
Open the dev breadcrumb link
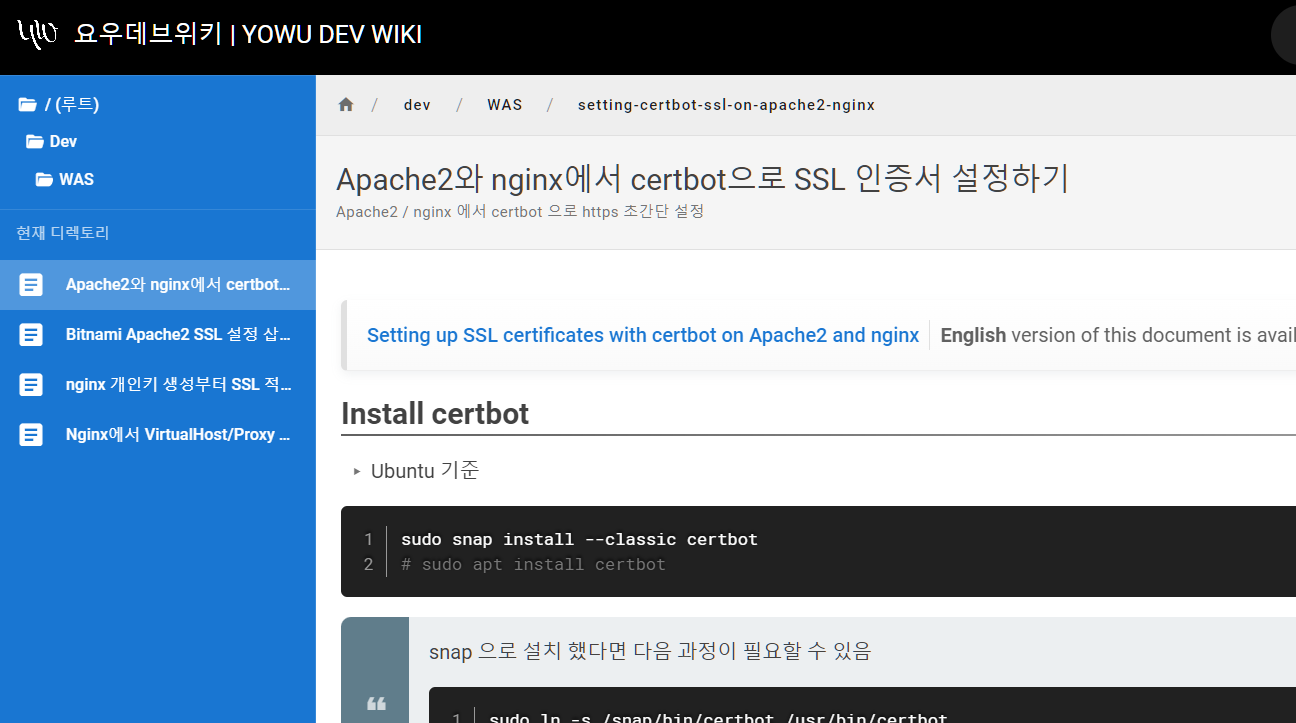(x=417, y=105)
